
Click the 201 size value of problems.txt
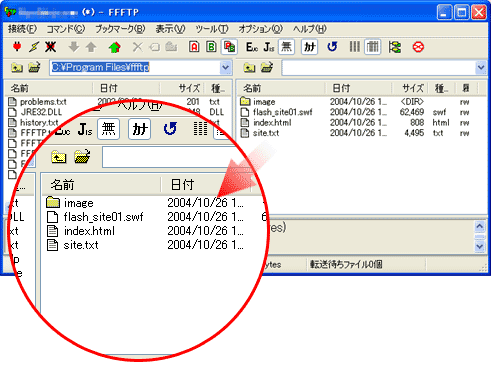193,102
